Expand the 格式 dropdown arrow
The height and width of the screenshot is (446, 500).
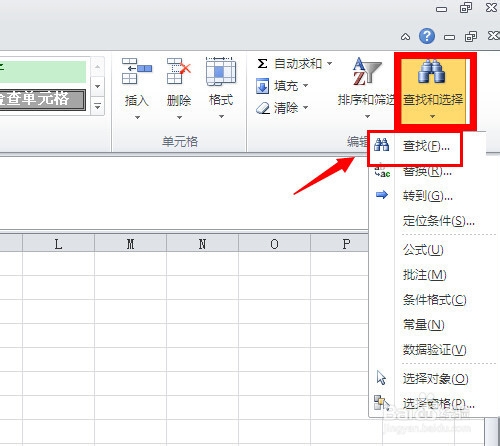pos(221,117)
